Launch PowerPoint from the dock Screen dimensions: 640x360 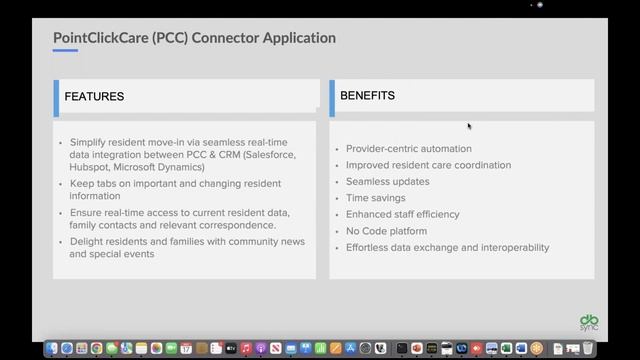pos(417,348)
